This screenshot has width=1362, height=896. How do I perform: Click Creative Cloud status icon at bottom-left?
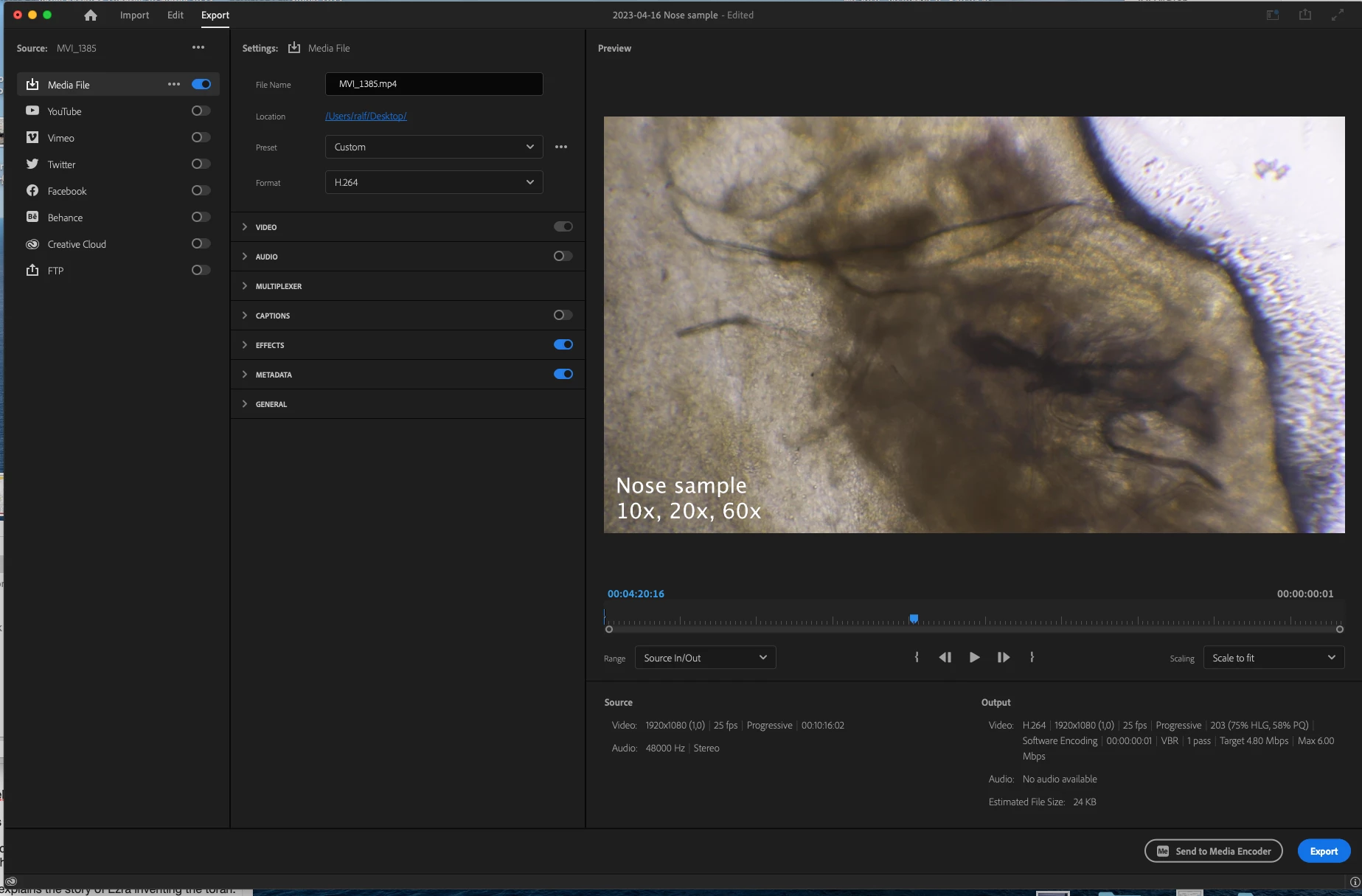point(11,881)
